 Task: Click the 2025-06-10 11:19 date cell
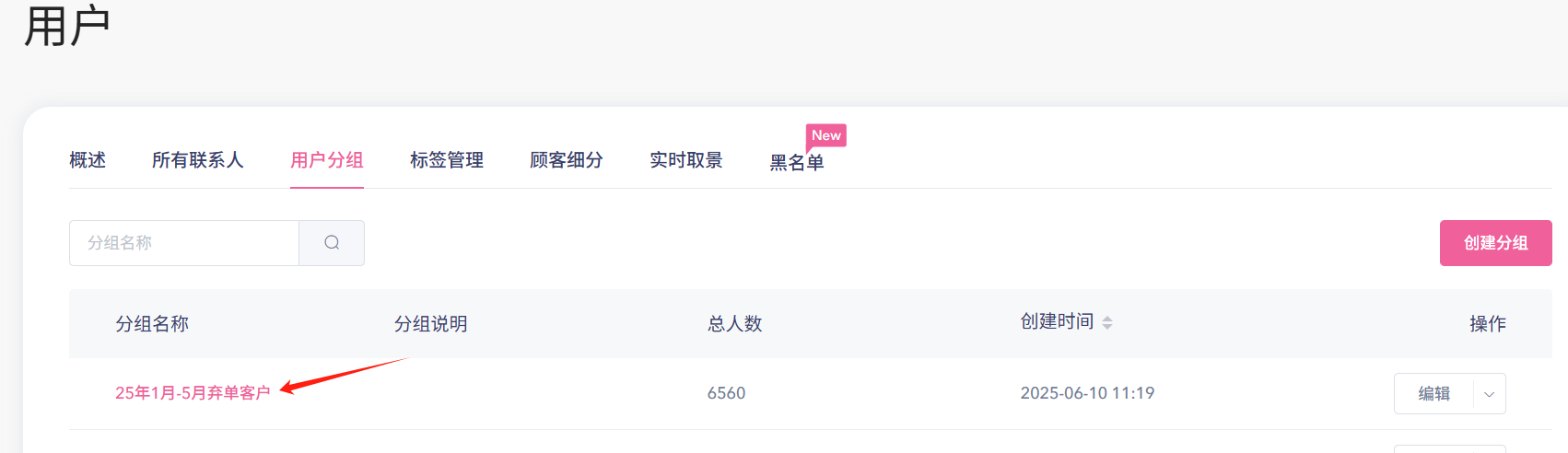coord(1087,393)
